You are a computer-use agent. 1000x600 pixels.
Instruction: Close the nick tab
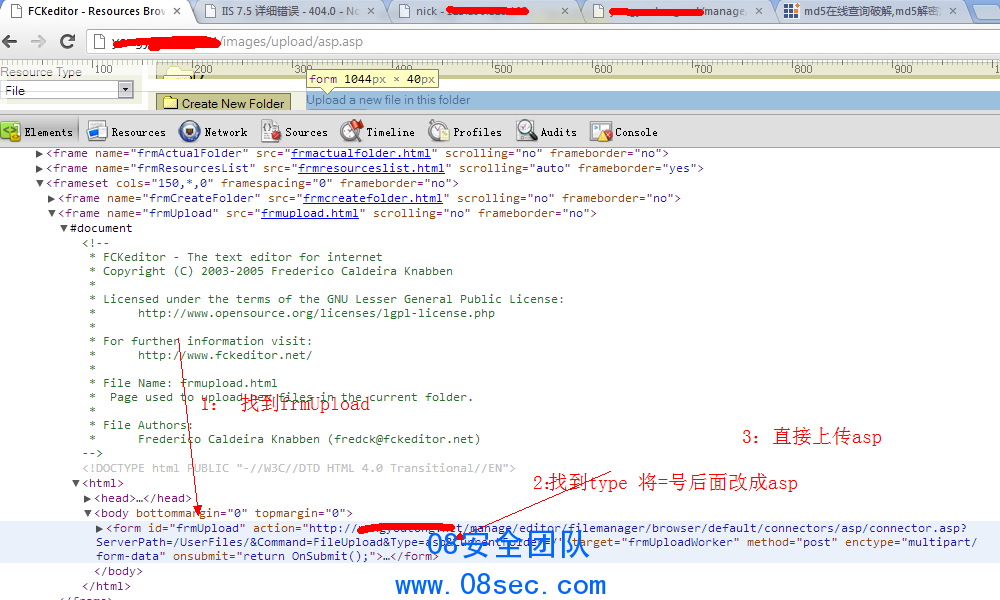pyautogui.click(x=564, y=11)
